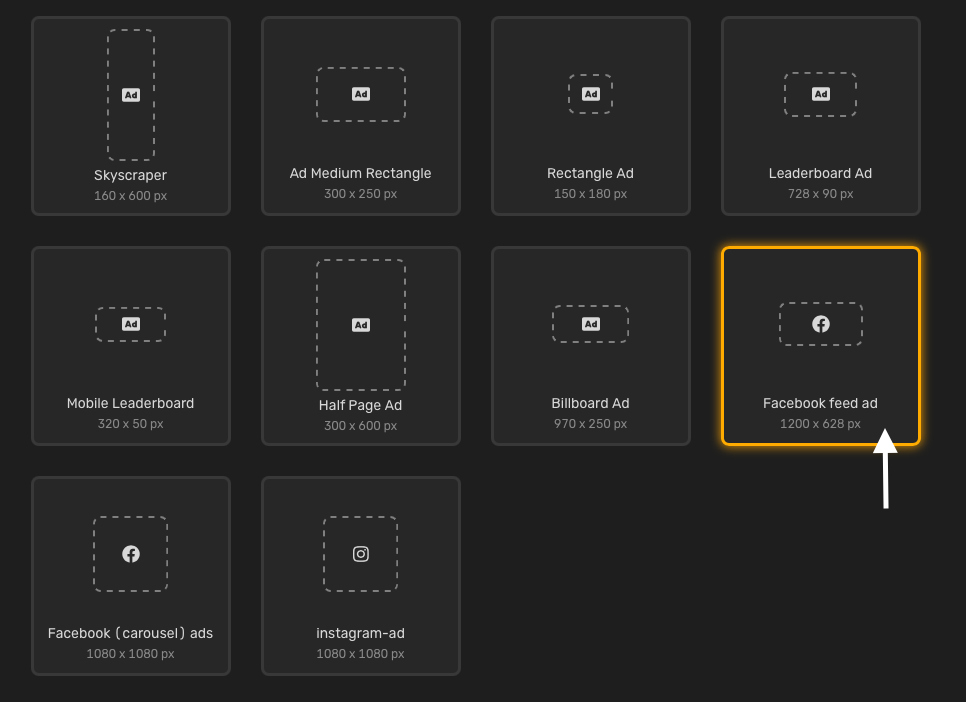Click the Instagram logo in instagram-ad card
The height and width of the screenshot is (702, 966).
(361, 554)
